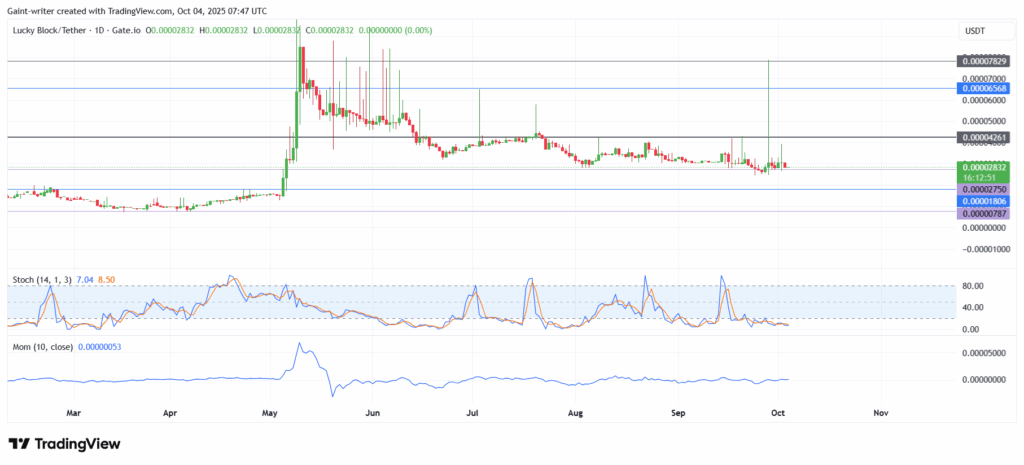Click the Jul label on time axis

[x=473, y=413]
